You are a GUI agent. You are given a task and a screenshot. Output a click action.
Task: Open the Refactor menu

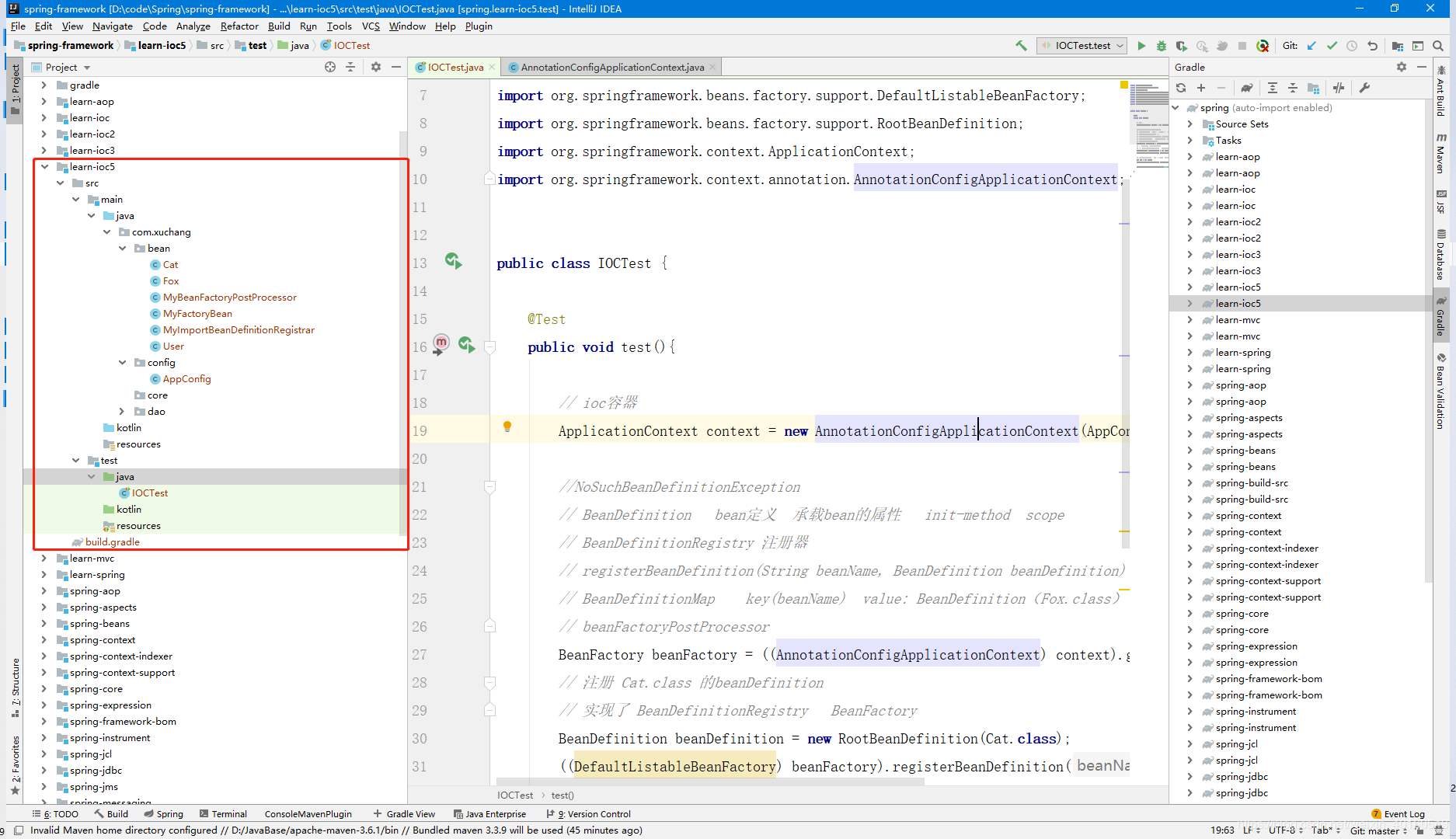(239, 26)
